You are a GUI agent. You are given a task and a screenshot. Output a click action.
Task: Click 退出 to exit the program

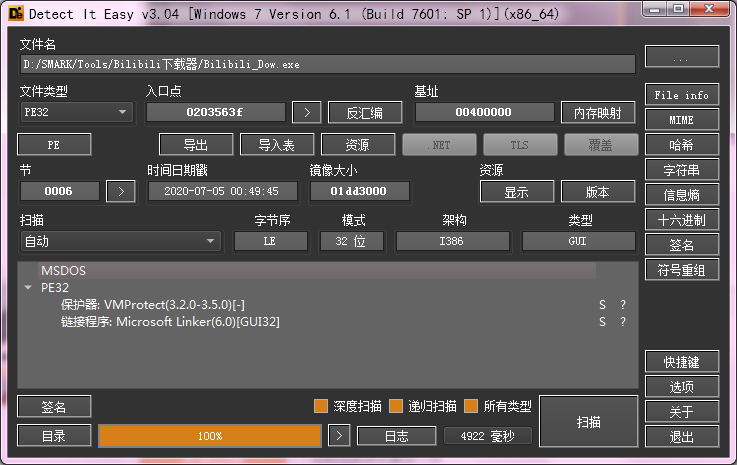click(x=682, y=437)
